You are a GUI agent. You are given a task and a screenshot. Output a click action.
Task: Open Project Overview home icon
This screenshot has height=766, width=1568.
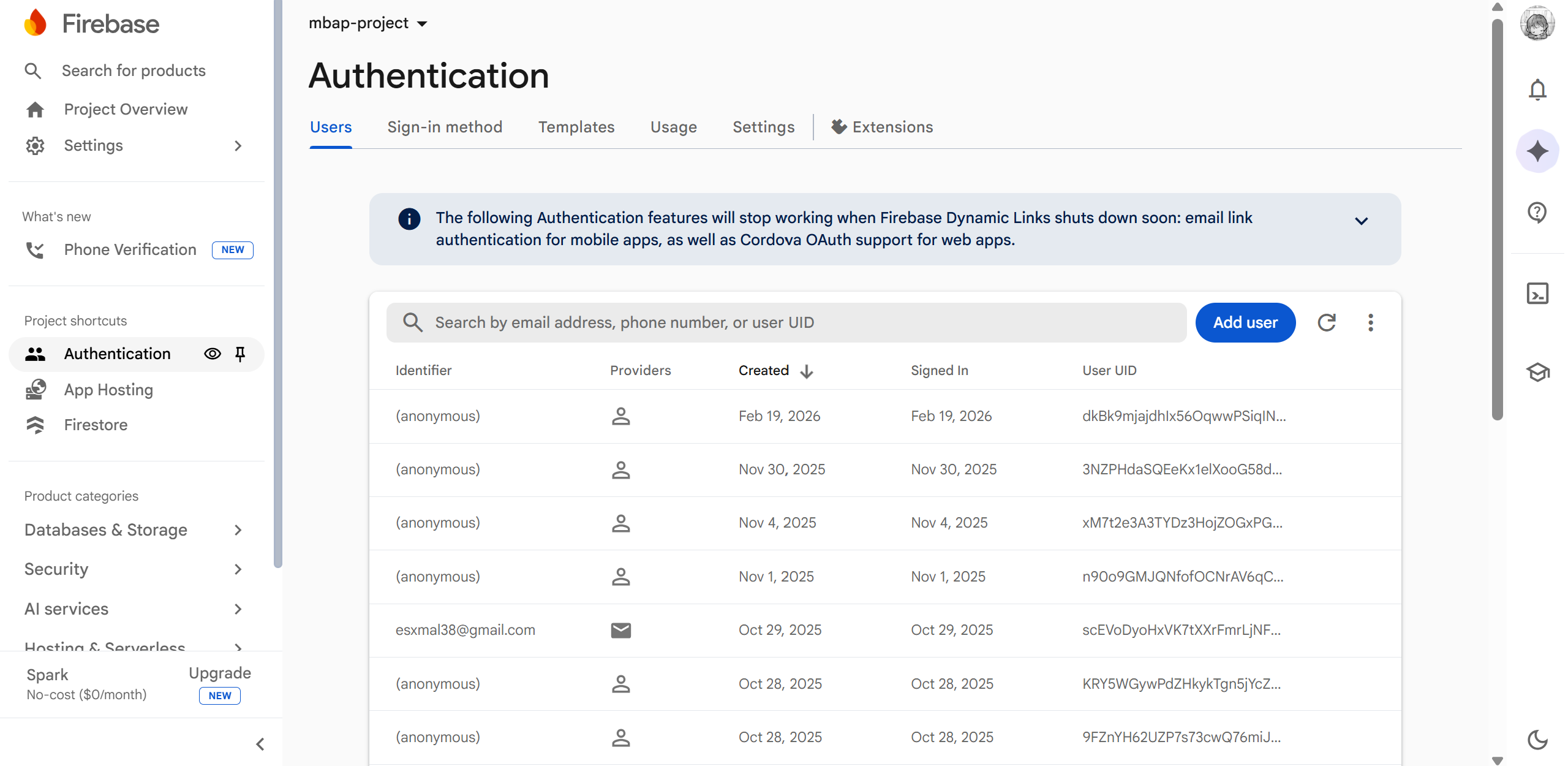click(35, 110)
